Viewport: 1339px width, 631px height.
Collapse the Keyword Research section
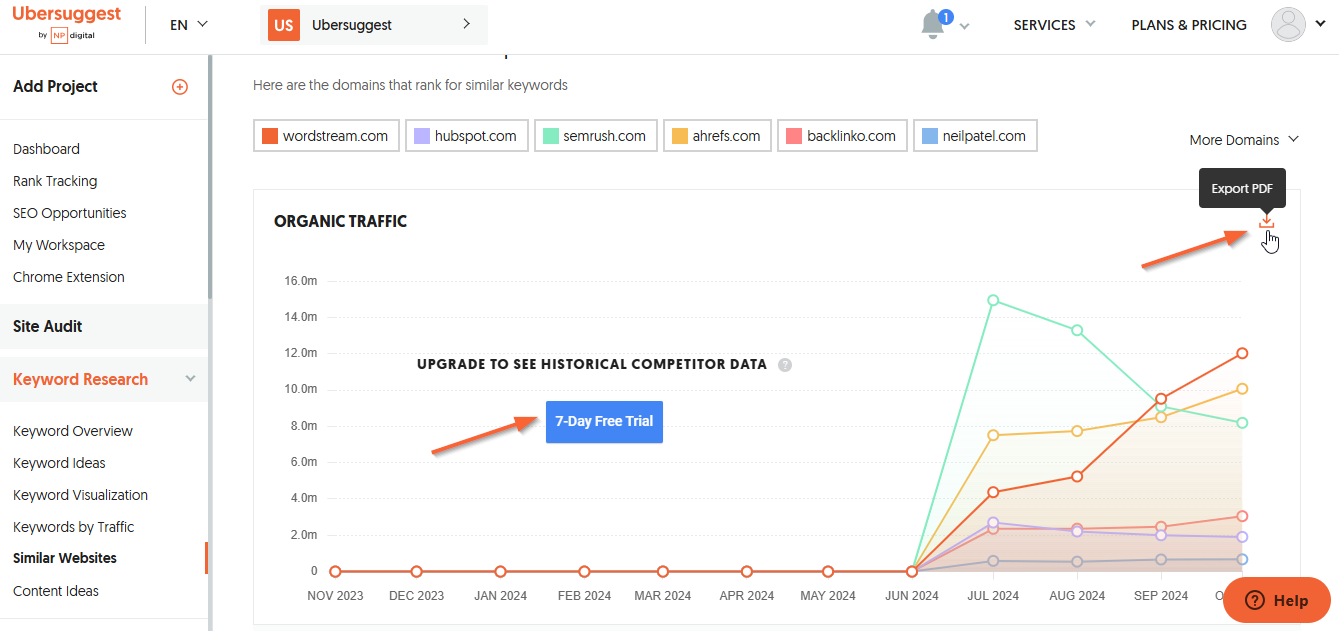tap(190, 379)
